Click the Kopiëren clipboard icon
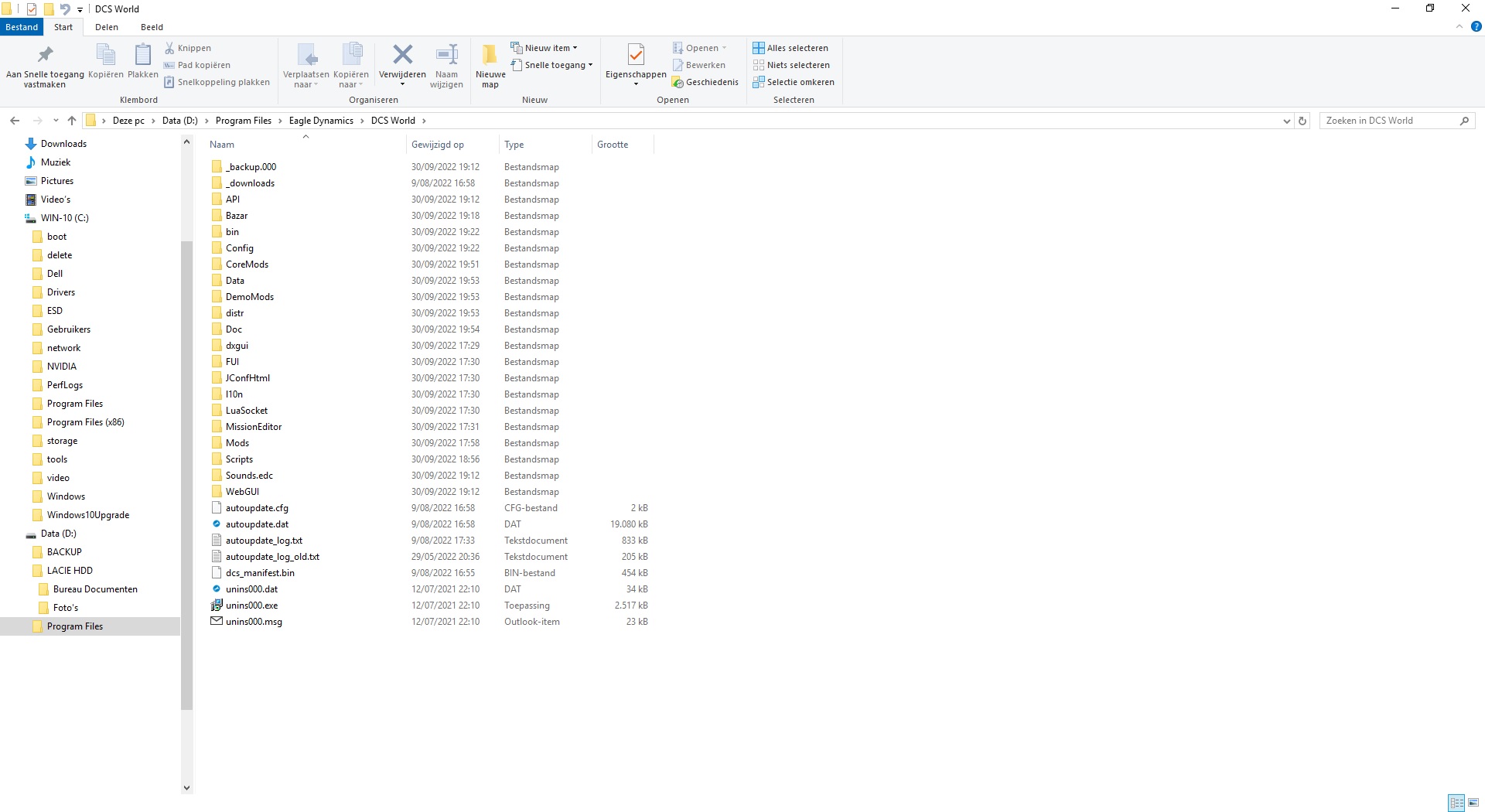Screen dimensions: 1485x812 tap(105, 61)
